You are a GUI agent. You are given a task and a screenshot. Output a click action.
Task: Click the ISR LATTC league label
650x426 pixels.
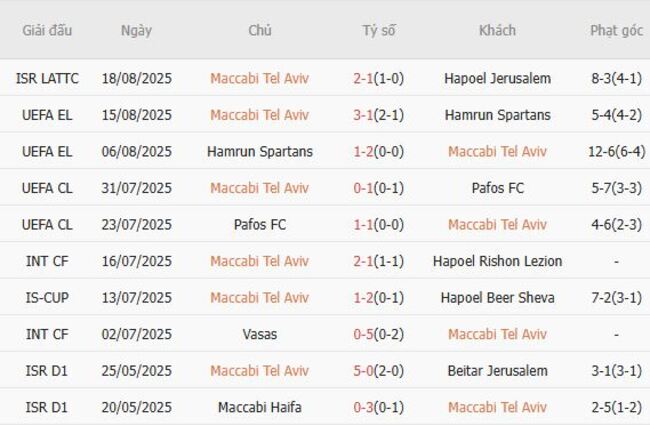[x=47, y=78]
